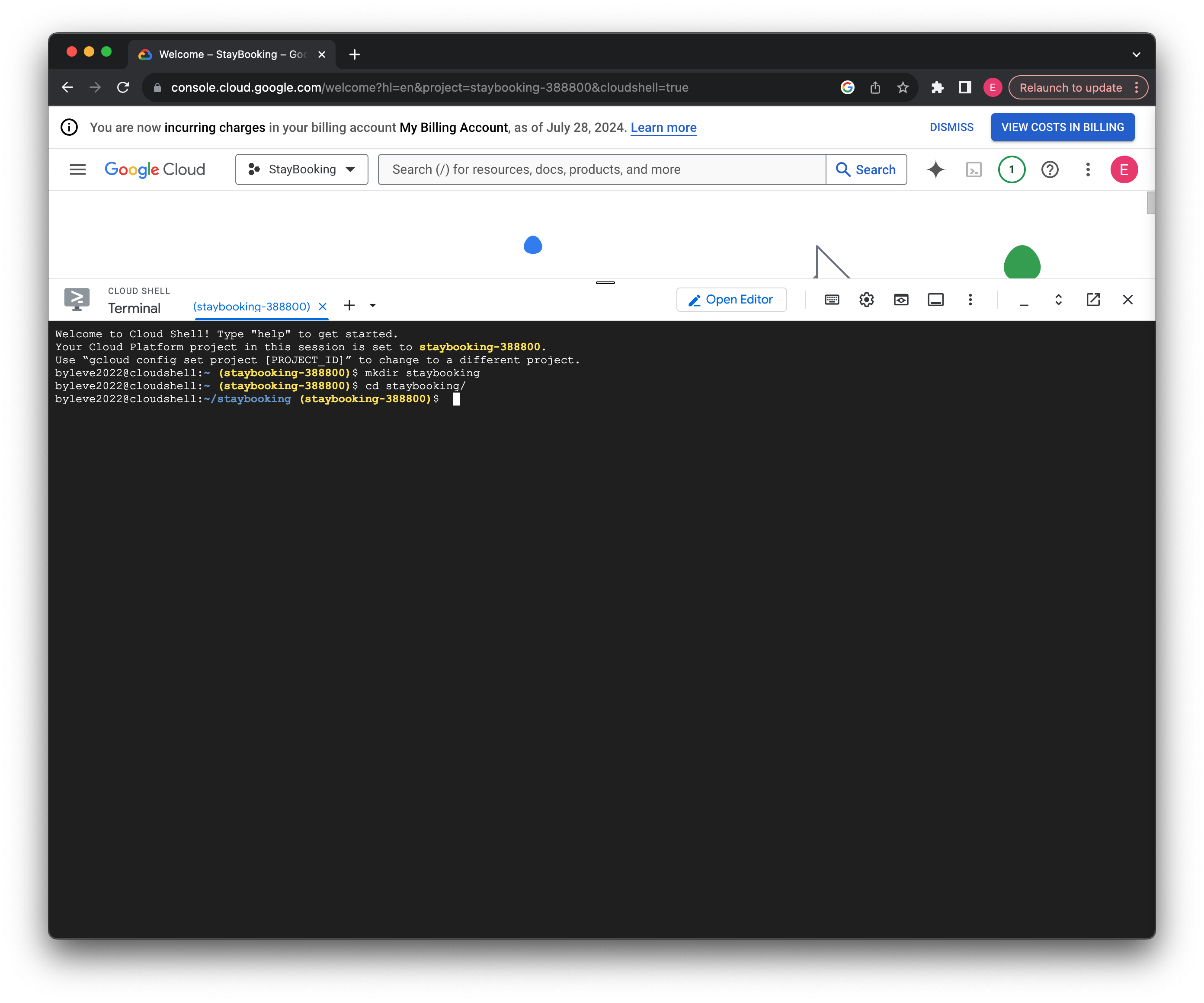
Task: Open Cloud Shell terminal settings gear
Action: [866, 300]
